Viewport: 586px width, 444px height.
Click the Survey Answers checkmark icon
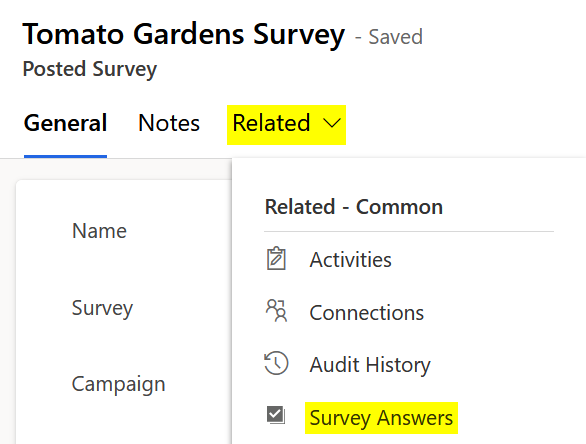coord(276,415)
